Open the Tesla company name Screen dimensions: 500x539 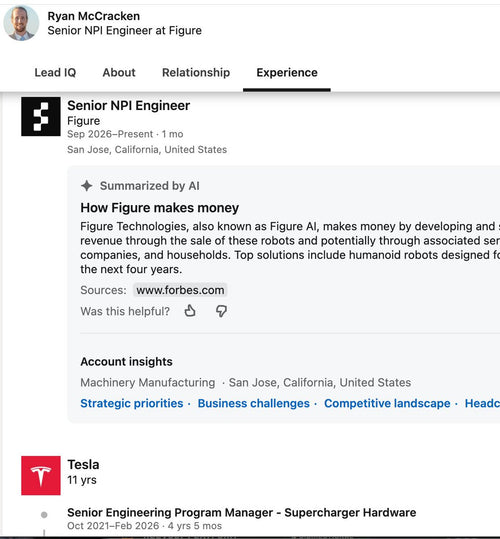(83, 465)
